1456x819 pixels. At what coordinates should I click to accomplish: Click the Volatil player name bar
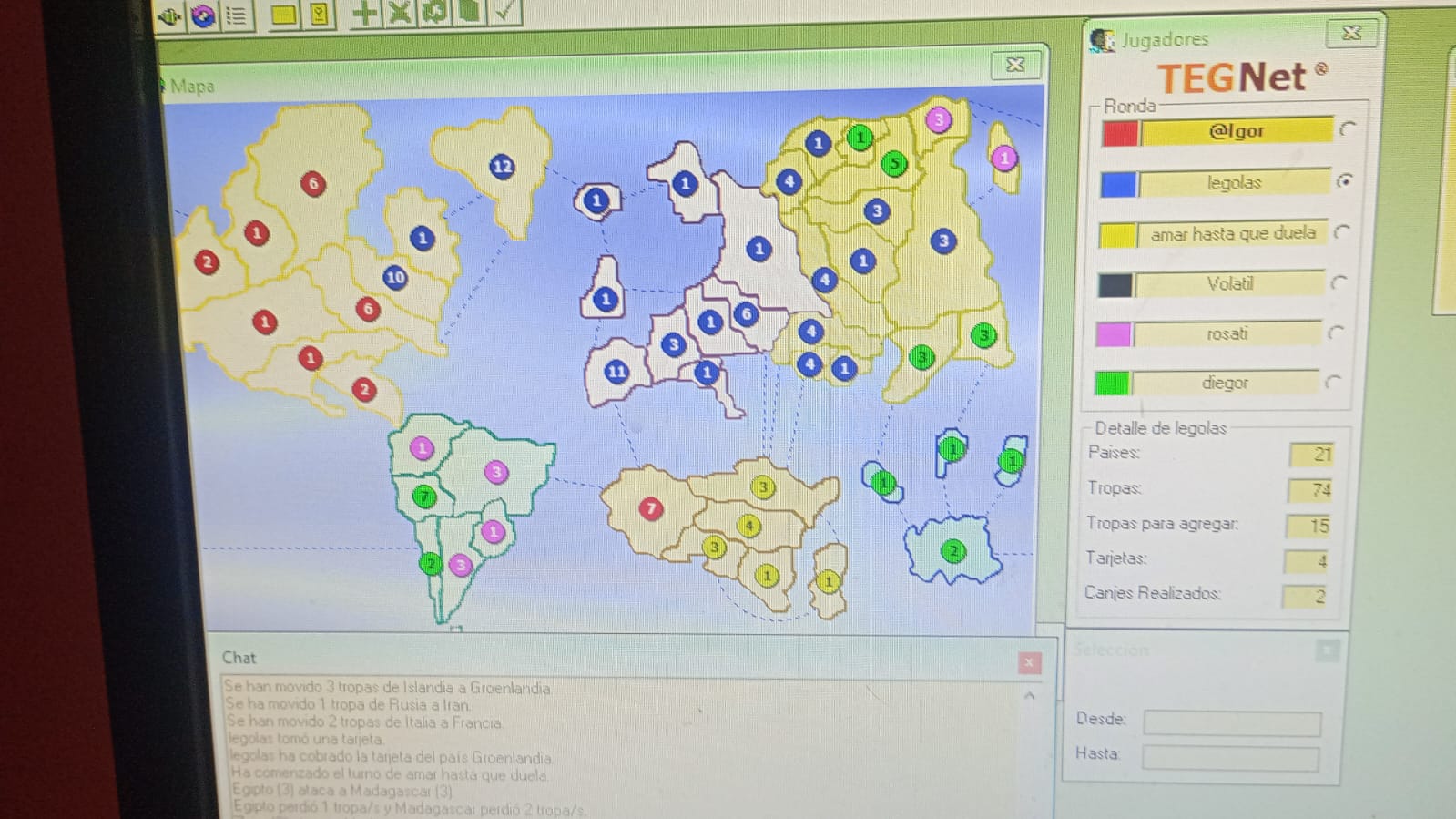click(x=1229, y=284)
